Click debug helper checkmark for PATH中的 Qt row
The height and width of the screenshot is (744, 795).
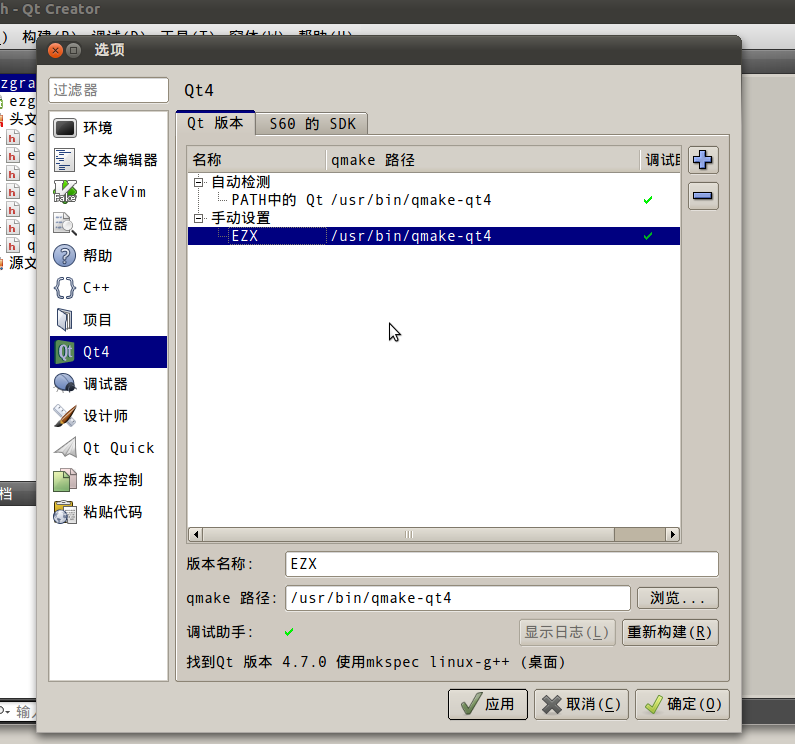click(x=647, y=200)
